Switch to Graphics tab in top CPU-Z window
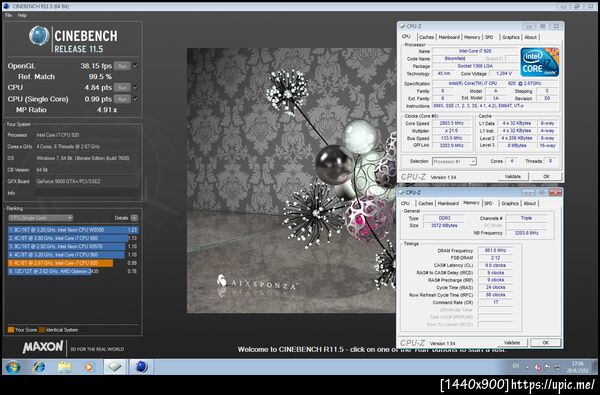The height and width of the screenshot is (395, 600). [x=510, y=37]
